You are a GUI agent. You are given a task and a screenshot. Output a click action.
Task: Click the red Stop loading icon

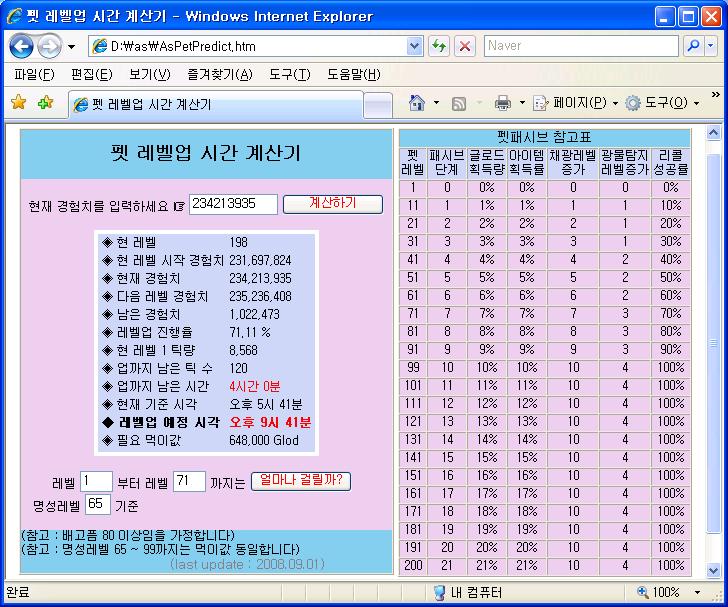[465, 46]
